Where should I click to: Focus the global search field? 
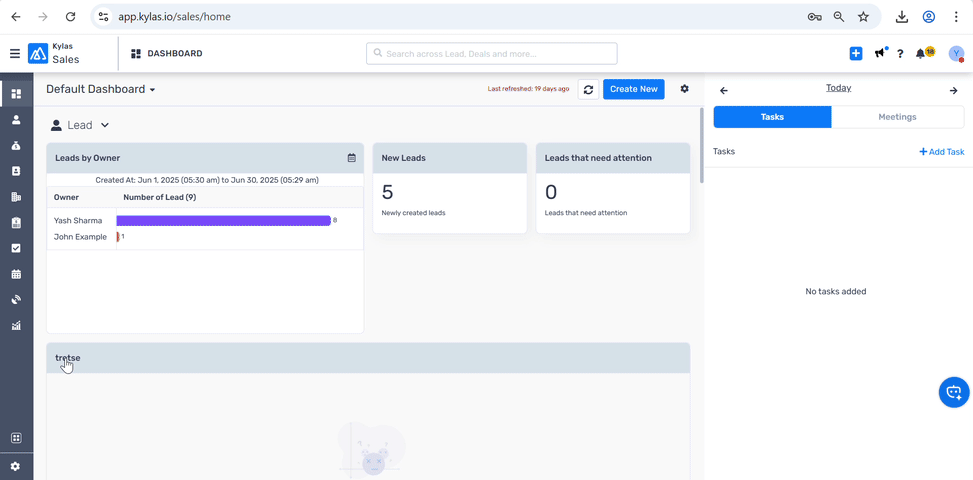coord(491,54)
